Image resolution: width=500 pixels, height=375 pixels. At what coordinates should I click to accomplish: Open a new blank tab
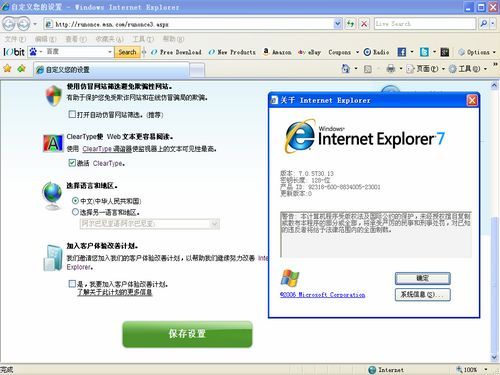197,70
